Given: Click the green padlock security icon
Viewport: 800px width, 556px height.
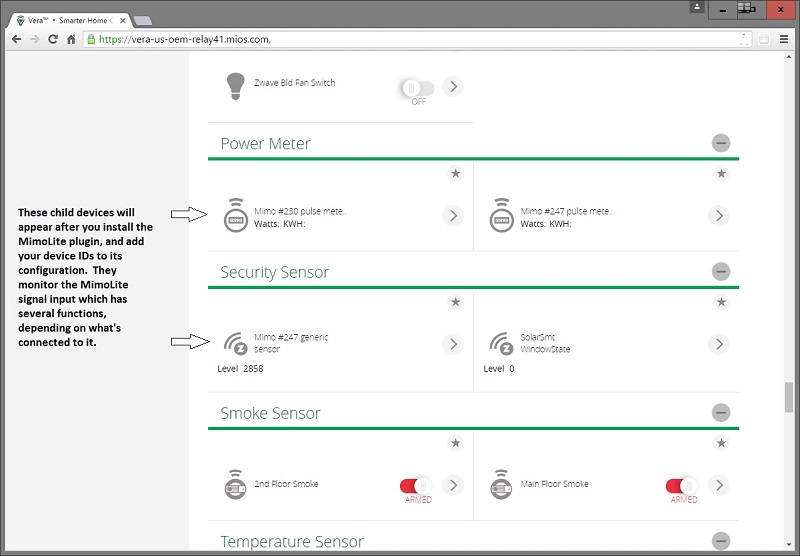Looking at the screenshot, I should [91, 39].
